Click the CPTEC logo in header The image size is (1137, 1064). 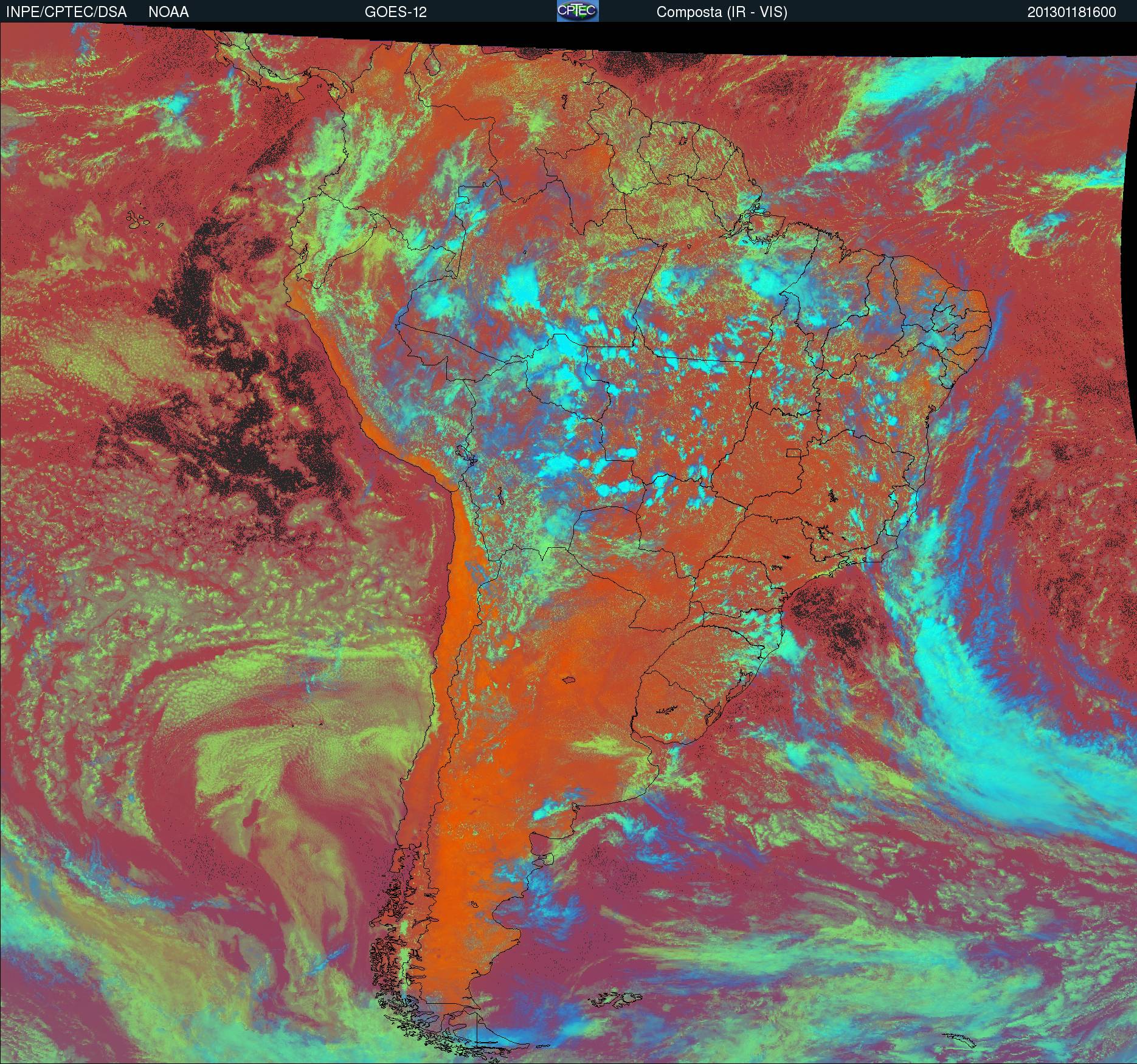click(578, 11)
